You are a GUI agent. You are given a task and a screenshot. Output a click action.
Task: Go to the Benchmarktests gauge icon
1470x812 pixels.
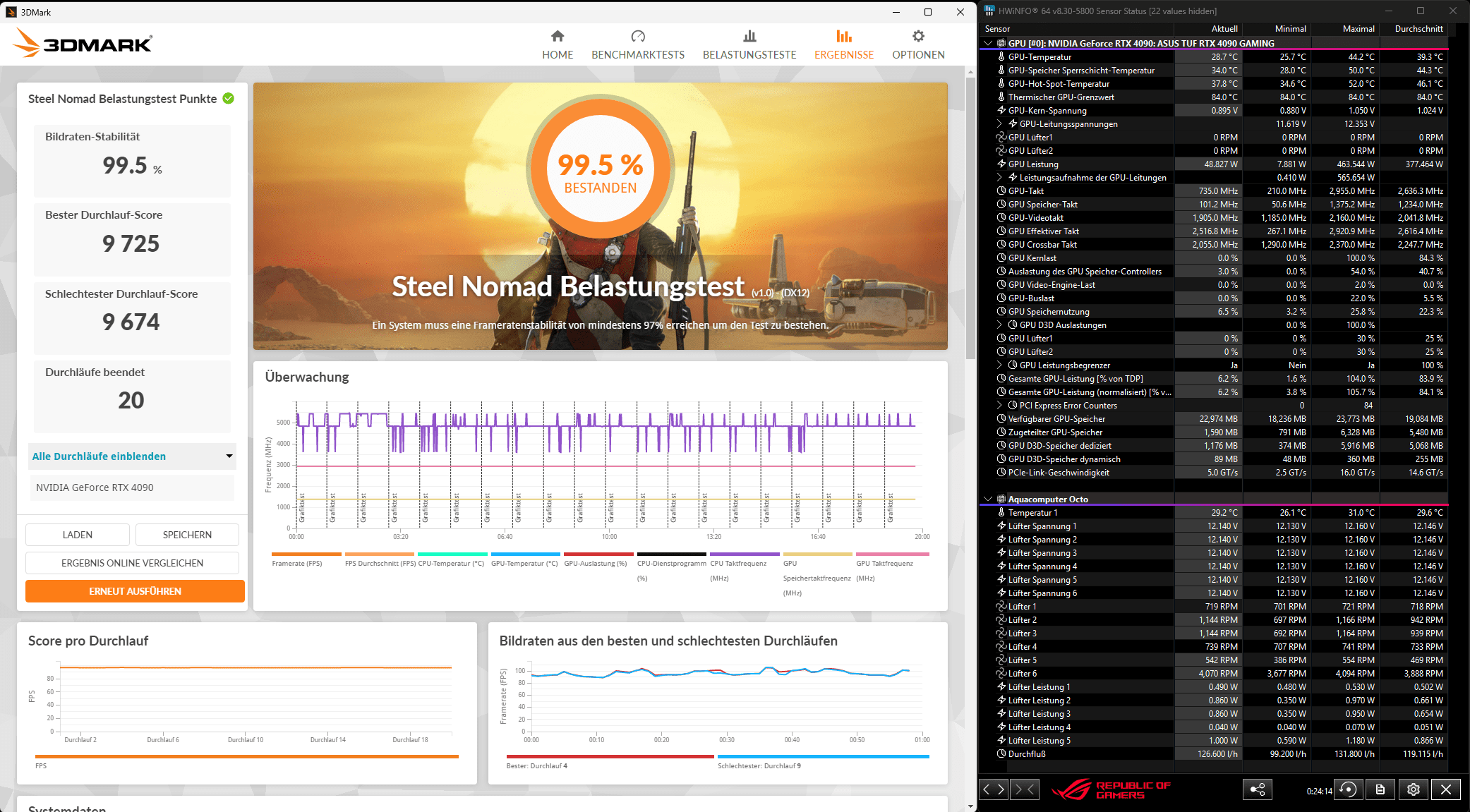pos(637,36)
